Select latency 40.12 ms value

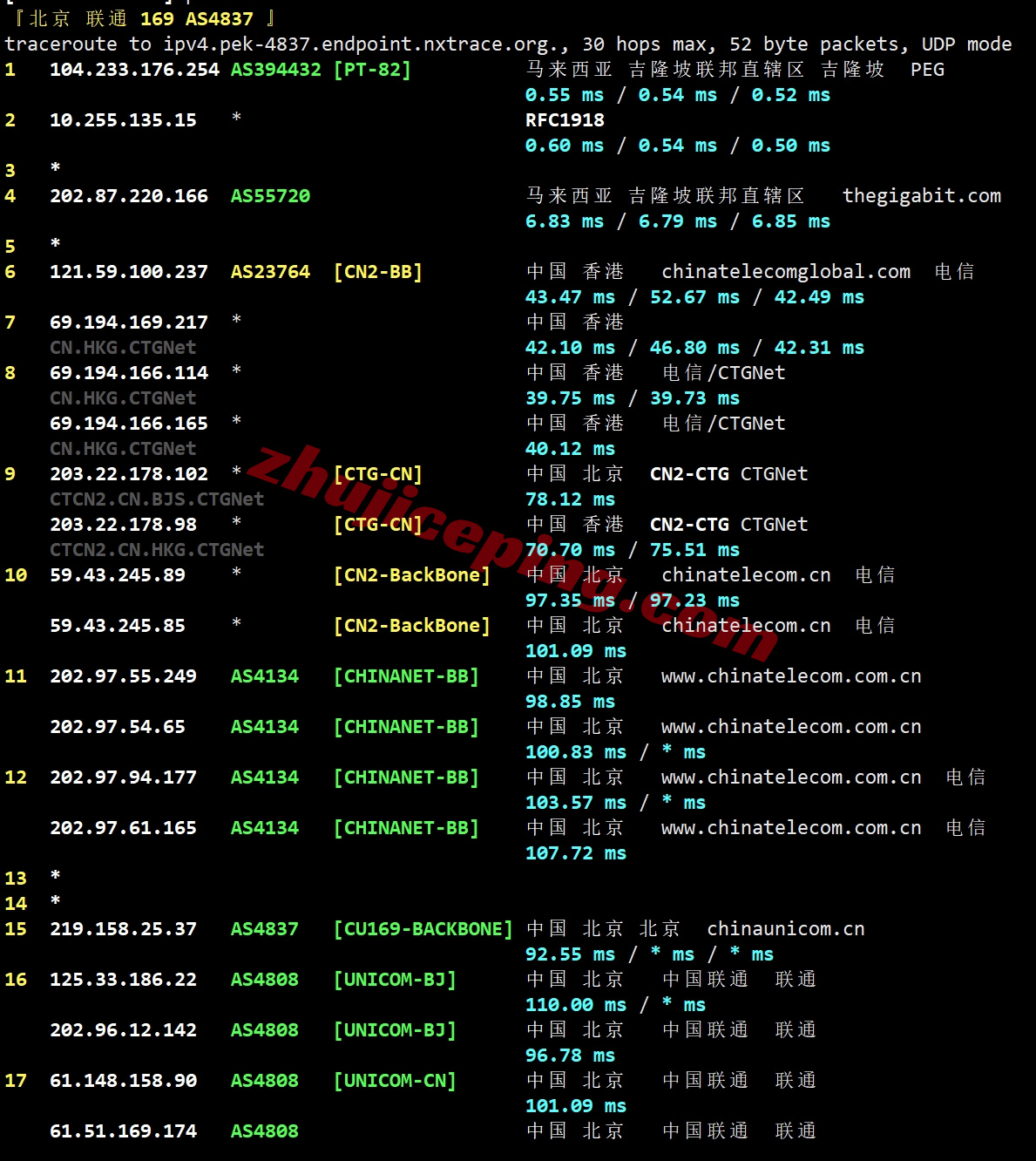(570, 449)
